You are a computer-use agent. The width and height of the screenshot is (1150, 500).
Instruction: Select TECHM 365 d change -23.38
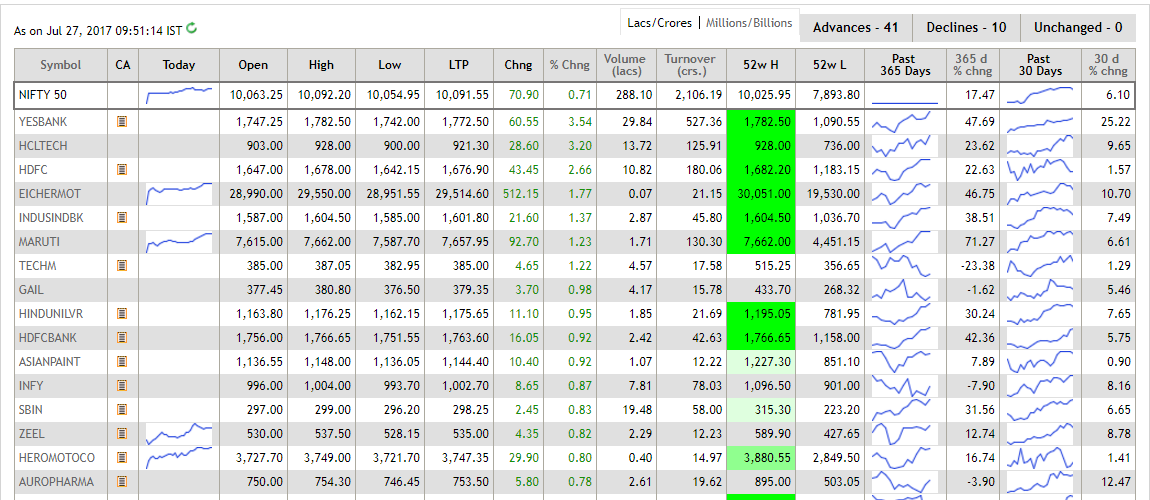978,266
